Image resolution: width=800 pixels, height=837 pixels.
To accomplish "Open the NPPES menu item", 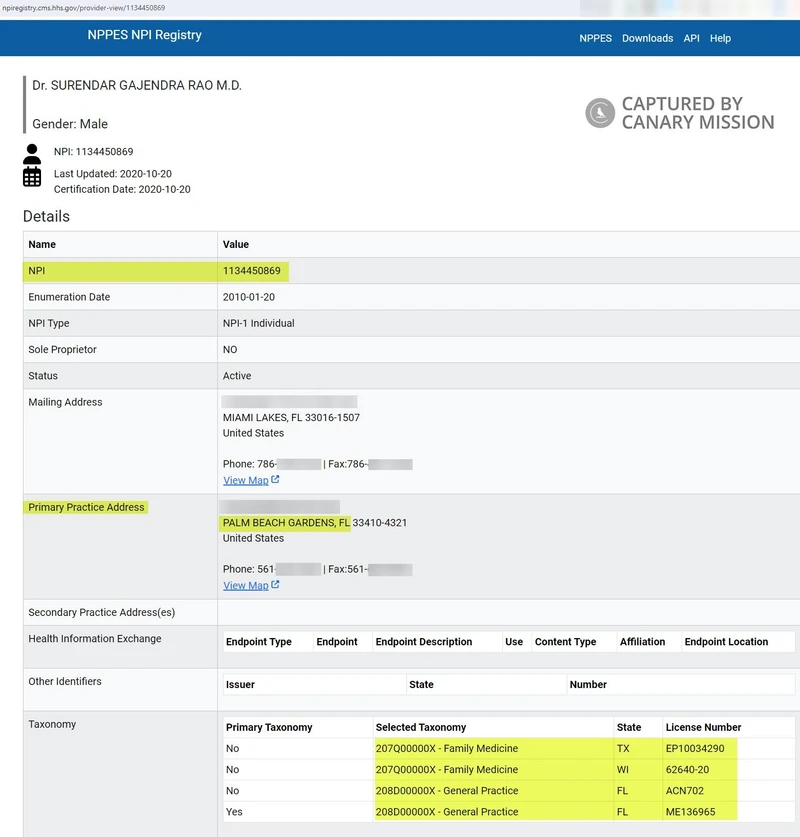I will (x=595, y=38).
